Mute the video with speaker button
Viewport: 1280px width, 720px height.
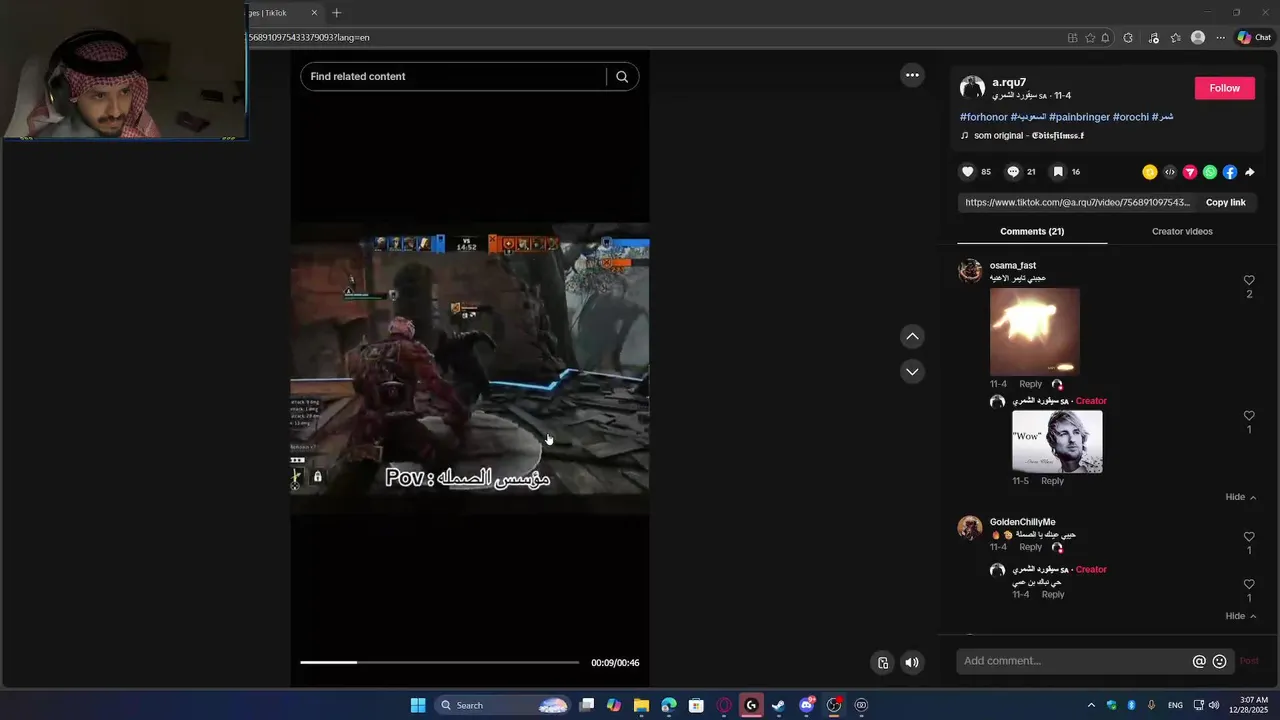(912, 662)
